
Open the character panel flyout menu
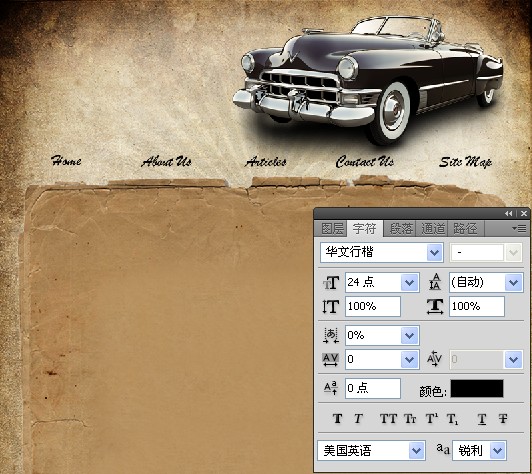coord(519,228)
